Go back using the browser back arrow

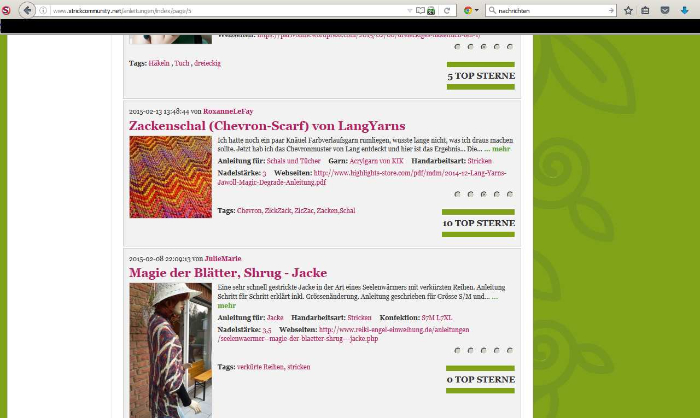coord(27,10)
